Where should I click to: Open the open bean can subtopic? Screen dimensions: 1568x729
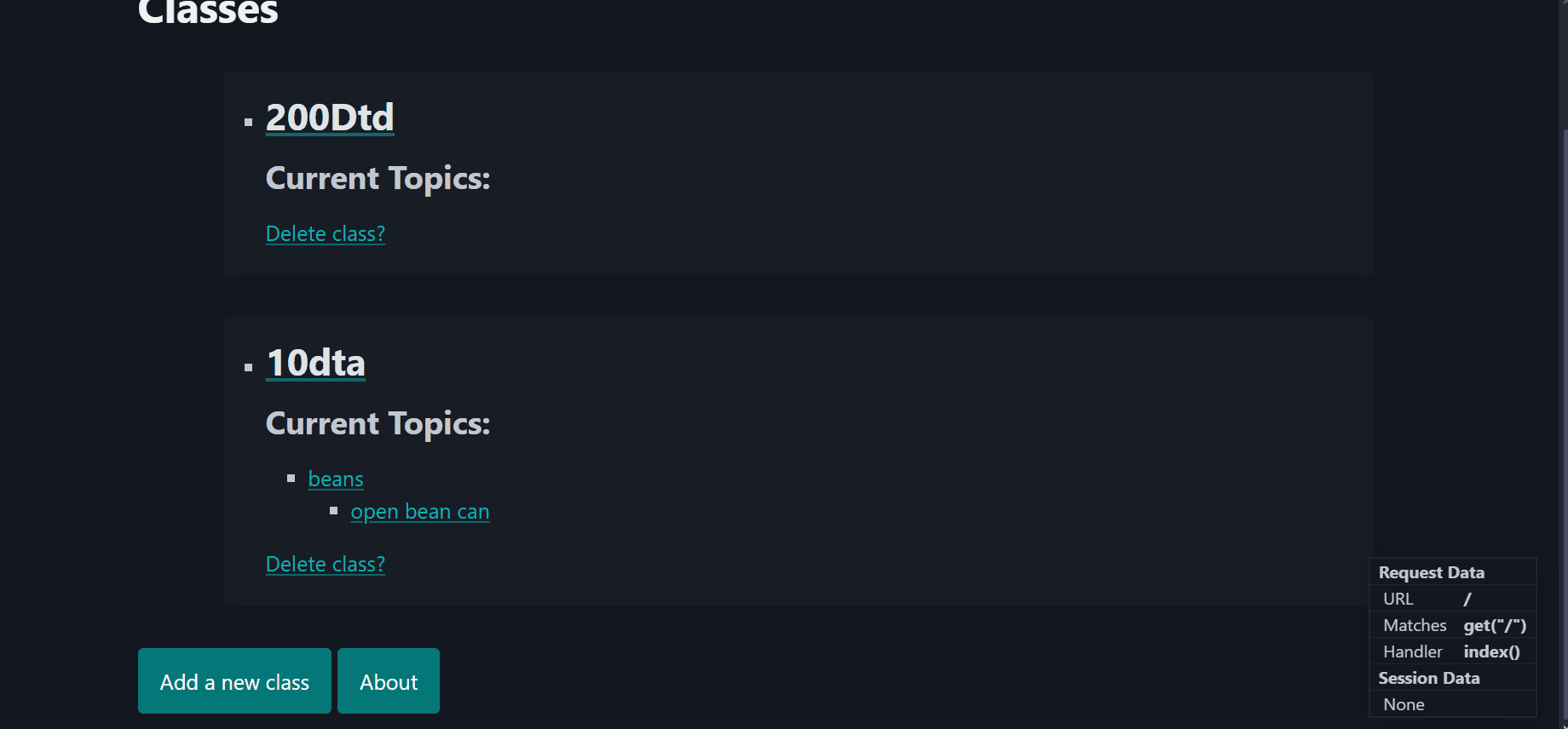pos(419,511)
